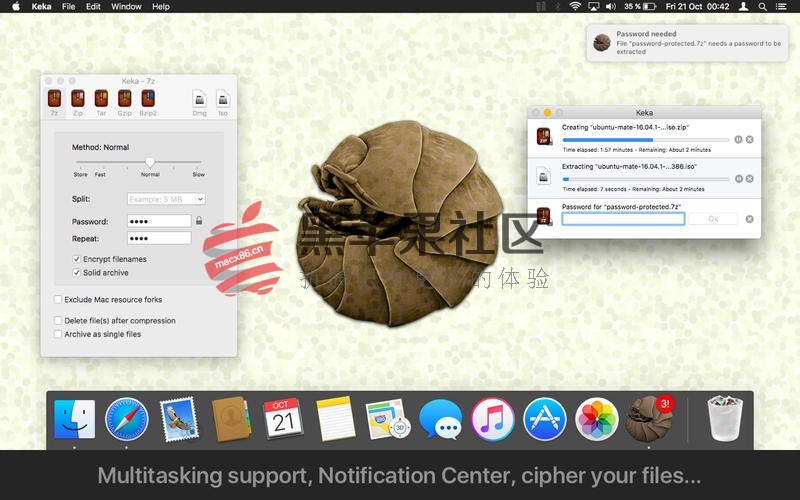Image resolution: width=800 pixels, height=500 pixels.
Task: Select the Zip format icon
Action: tap(78, 98)
